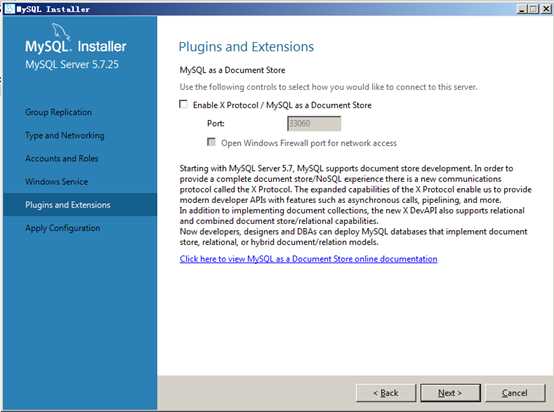Go to the Next step
The height and width of the screenshot is (412, 554).
[450, 393]
